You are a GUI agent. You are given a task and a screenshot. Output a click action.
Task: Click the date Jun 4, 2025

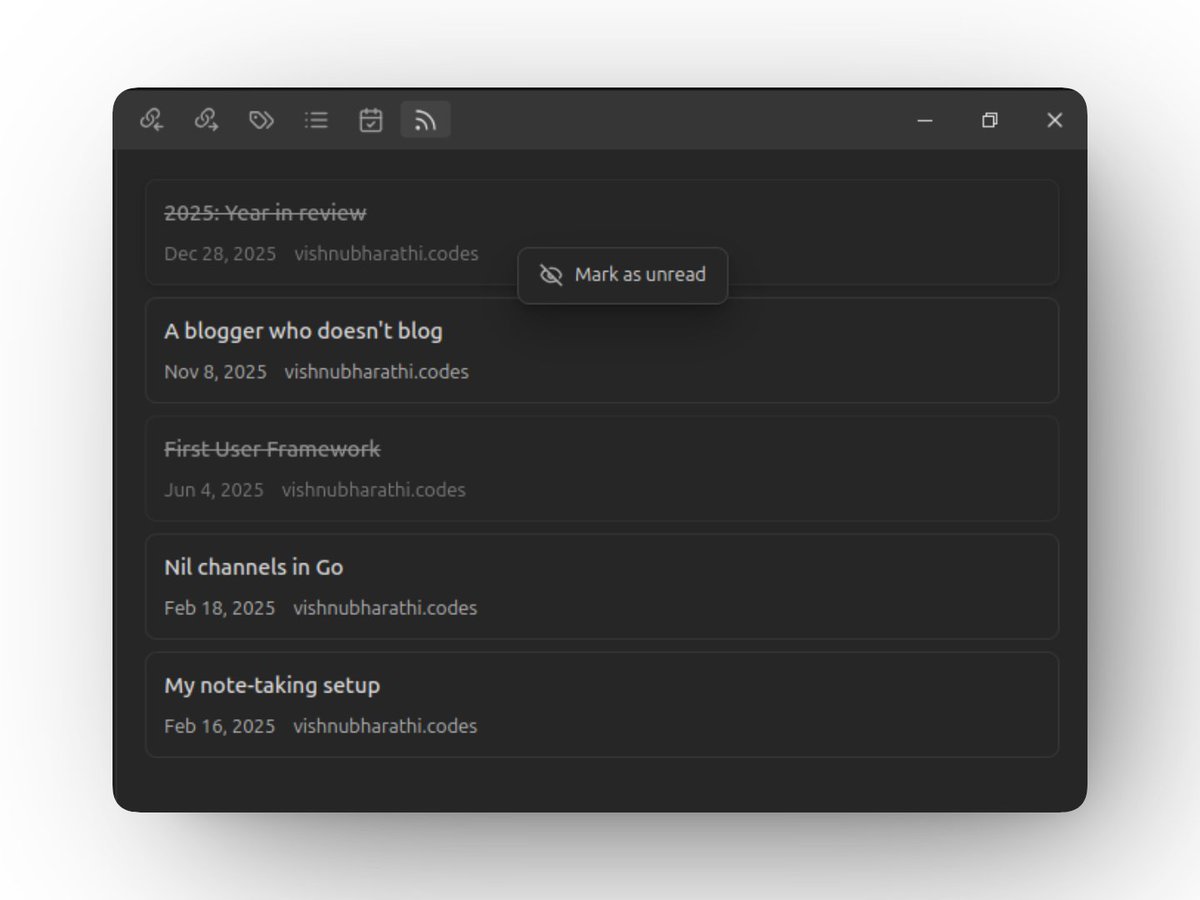(x=214, y=490)
